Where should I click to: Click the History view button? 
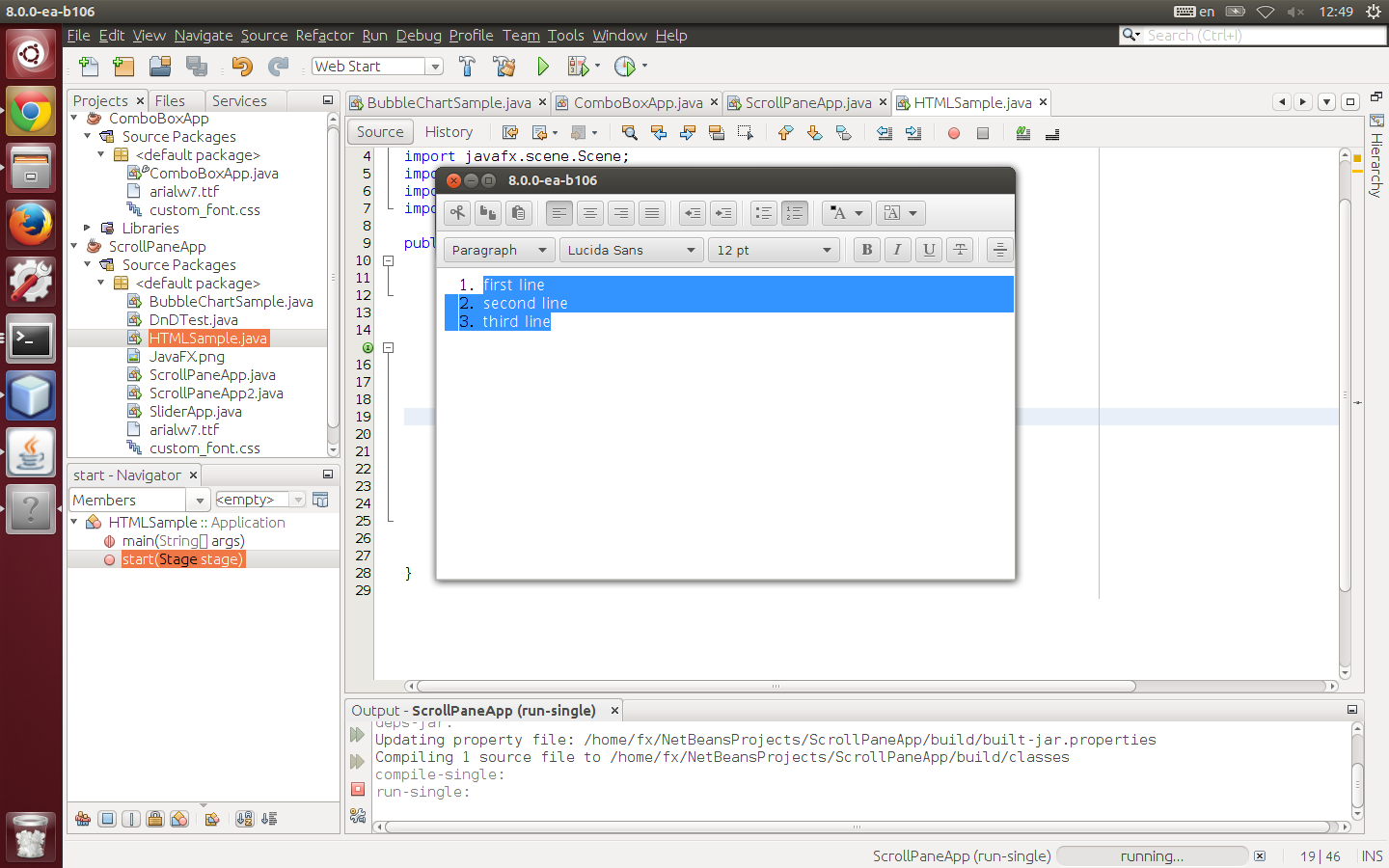coord(449,132)
